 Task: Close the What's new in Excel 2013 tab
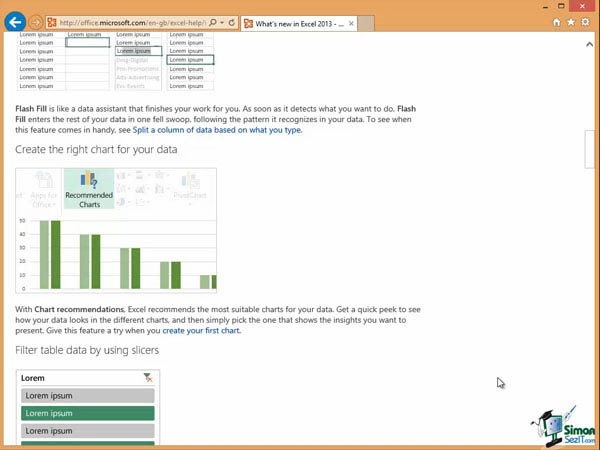point(351,24)
